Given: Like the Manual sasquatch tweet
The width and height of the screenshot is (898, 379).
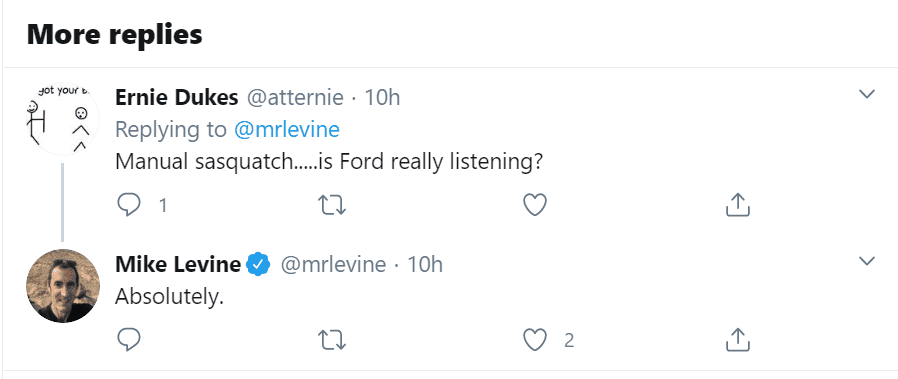Looking at the screenshot, I should pyautogui.click(x=535, y=204).
